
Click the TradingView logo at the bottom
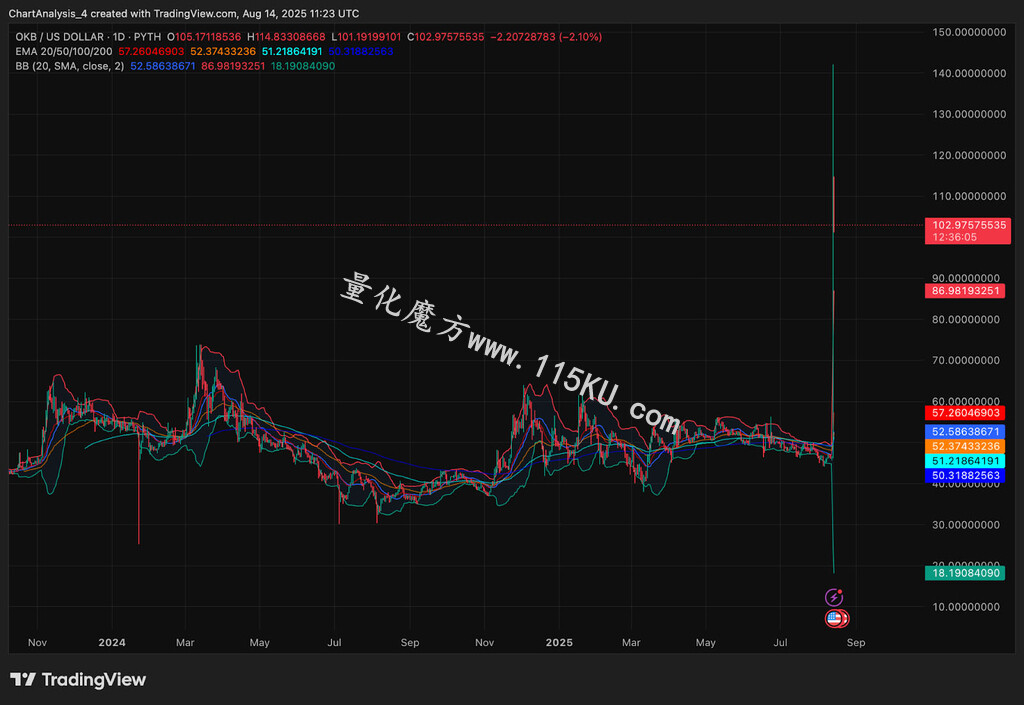[78, 680]
